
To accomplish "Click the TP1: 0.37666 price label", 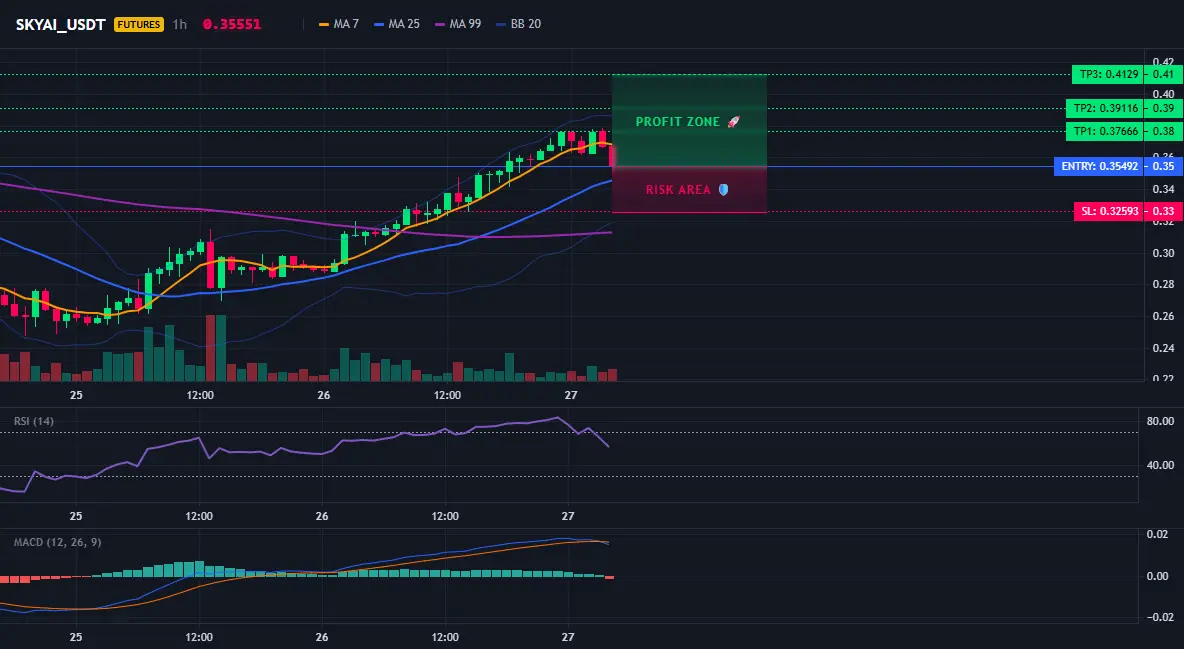I will click(1105, 131).
